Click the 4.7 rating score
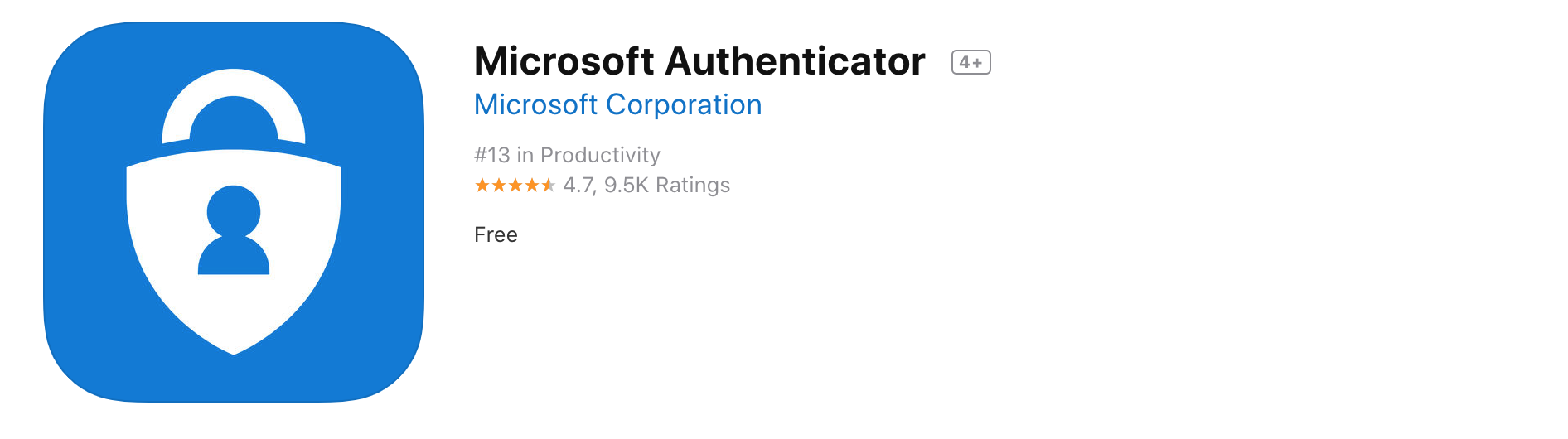The width and height of the screenshot is (1568, 439). click(x=578, y=186)
